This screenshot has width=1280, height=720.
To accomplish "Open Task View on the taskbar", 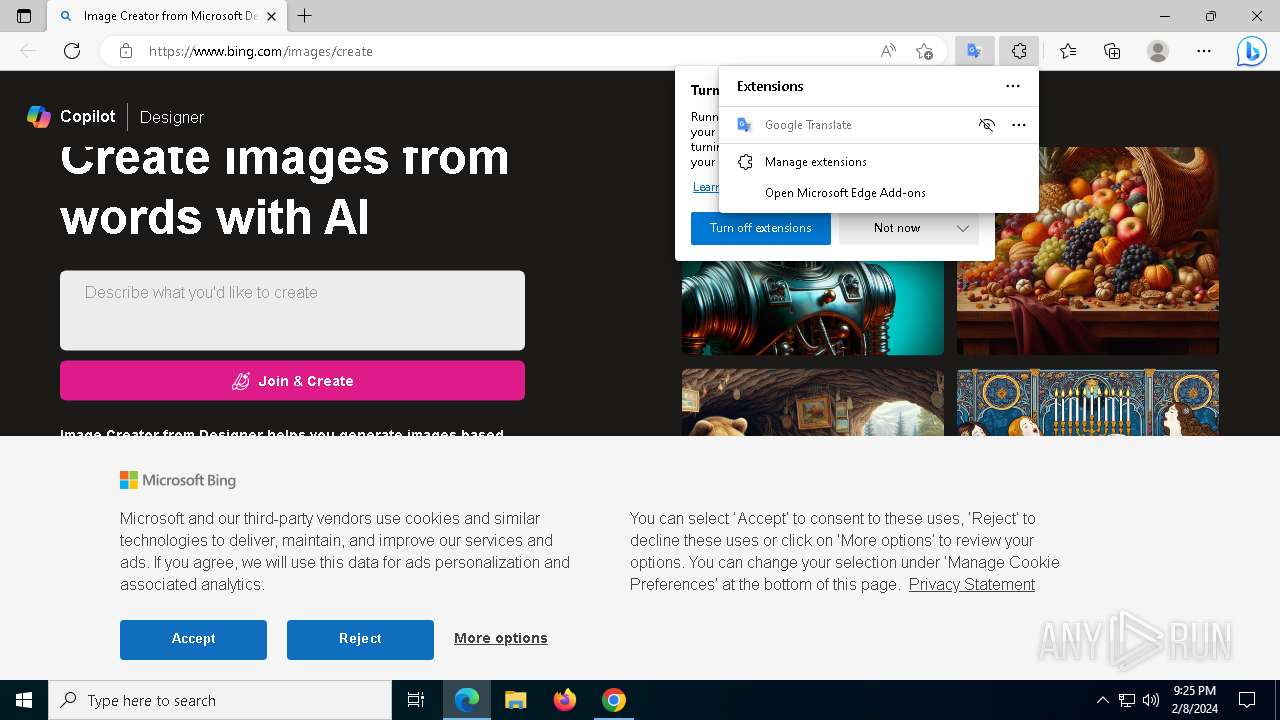I will (x=416, y=700).
